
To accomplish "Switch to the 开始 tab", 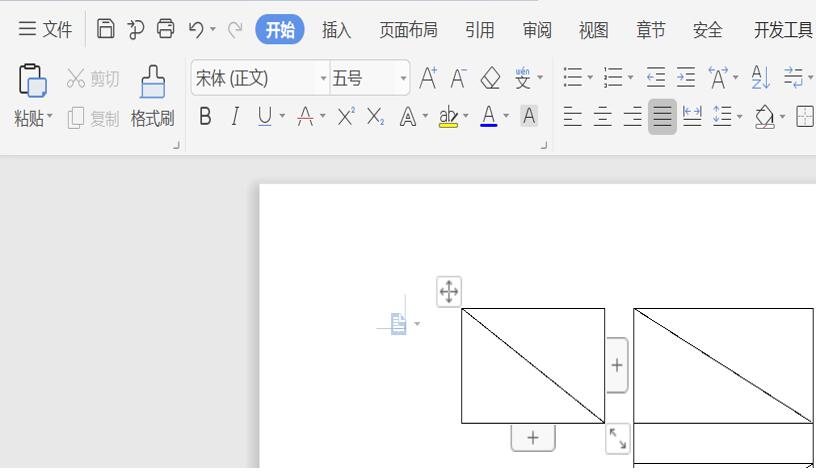I will [x=279, y=29].
